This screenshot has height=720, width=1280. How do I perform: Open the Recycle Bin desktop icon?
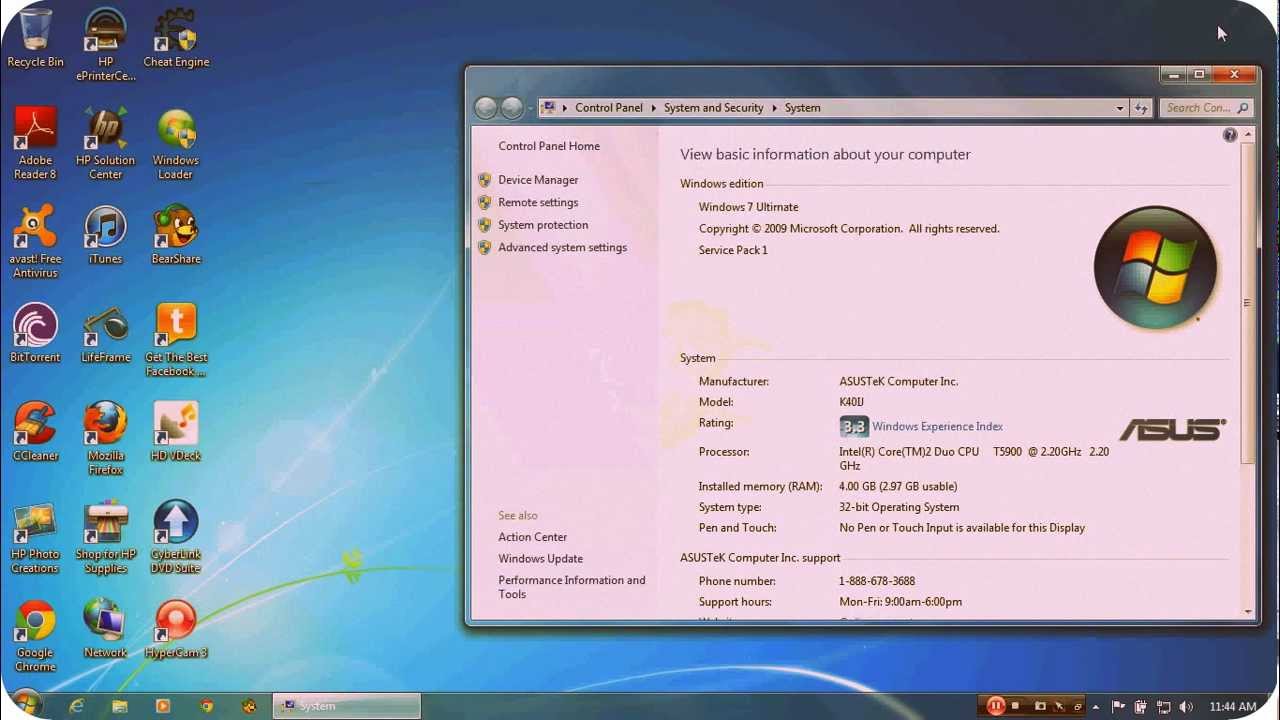point(35,38)
